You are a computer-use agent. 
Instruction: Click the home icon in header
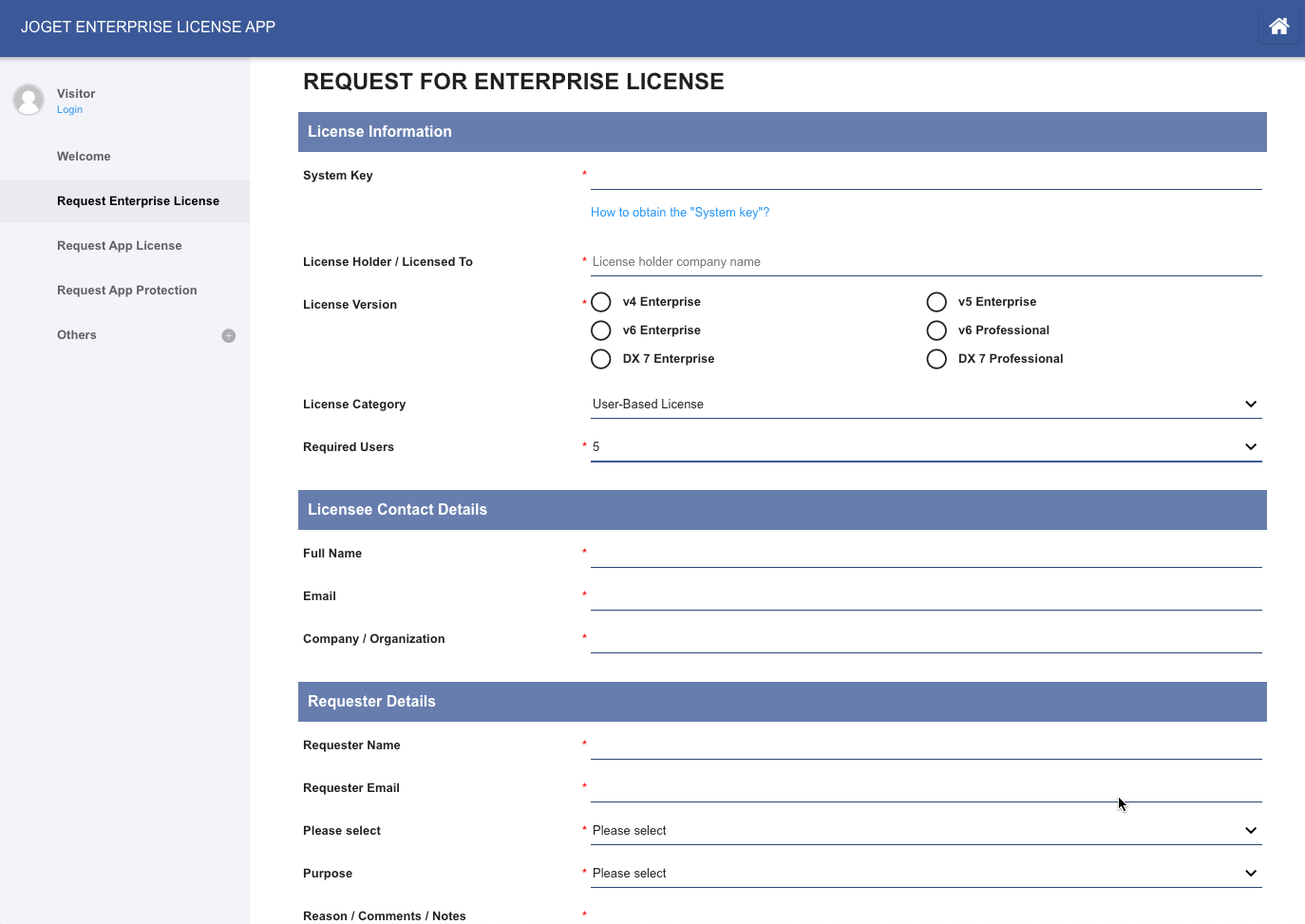(1278, 27)
